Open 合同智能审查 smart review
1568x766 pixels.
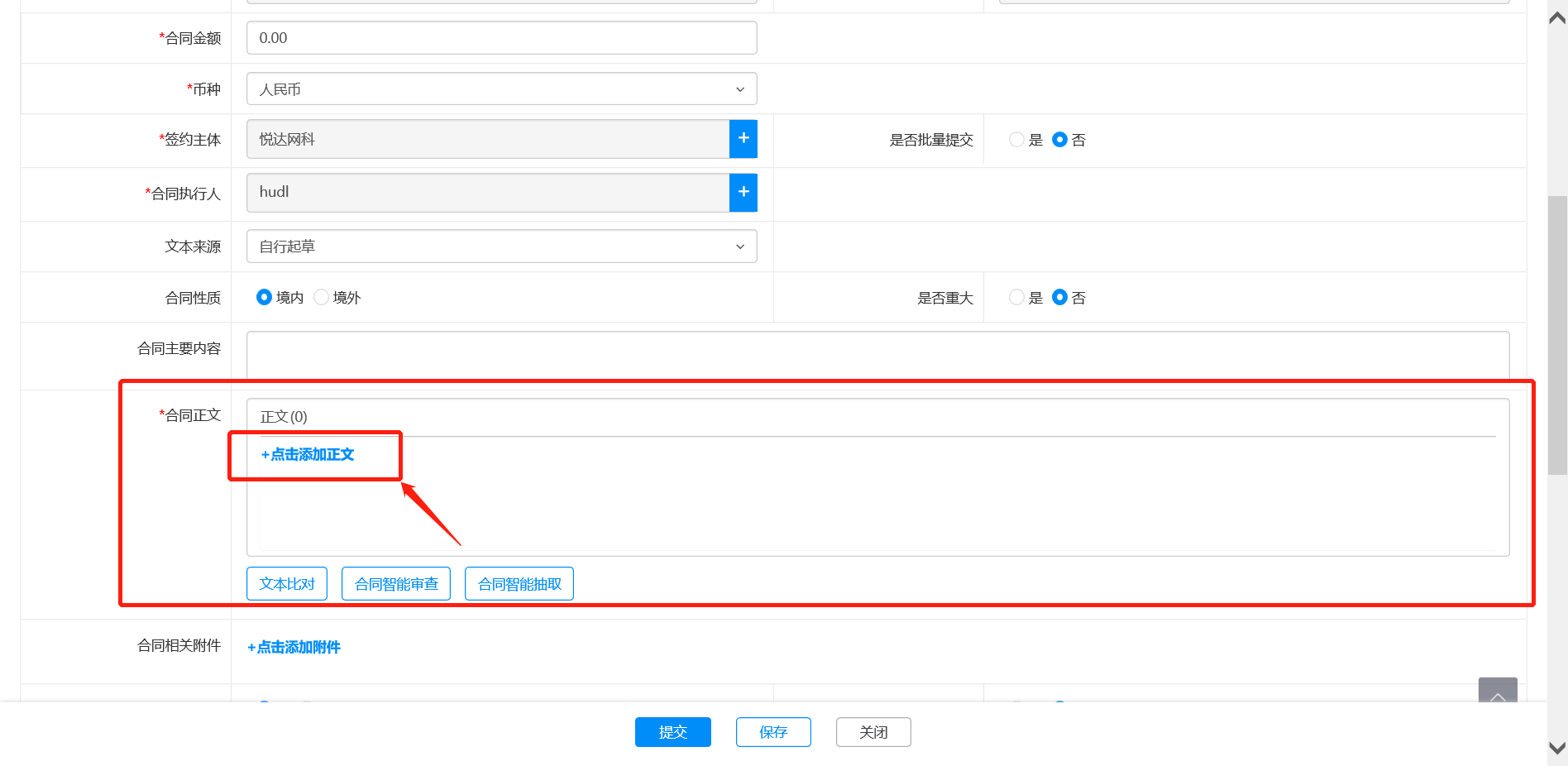tap(396, 584)
